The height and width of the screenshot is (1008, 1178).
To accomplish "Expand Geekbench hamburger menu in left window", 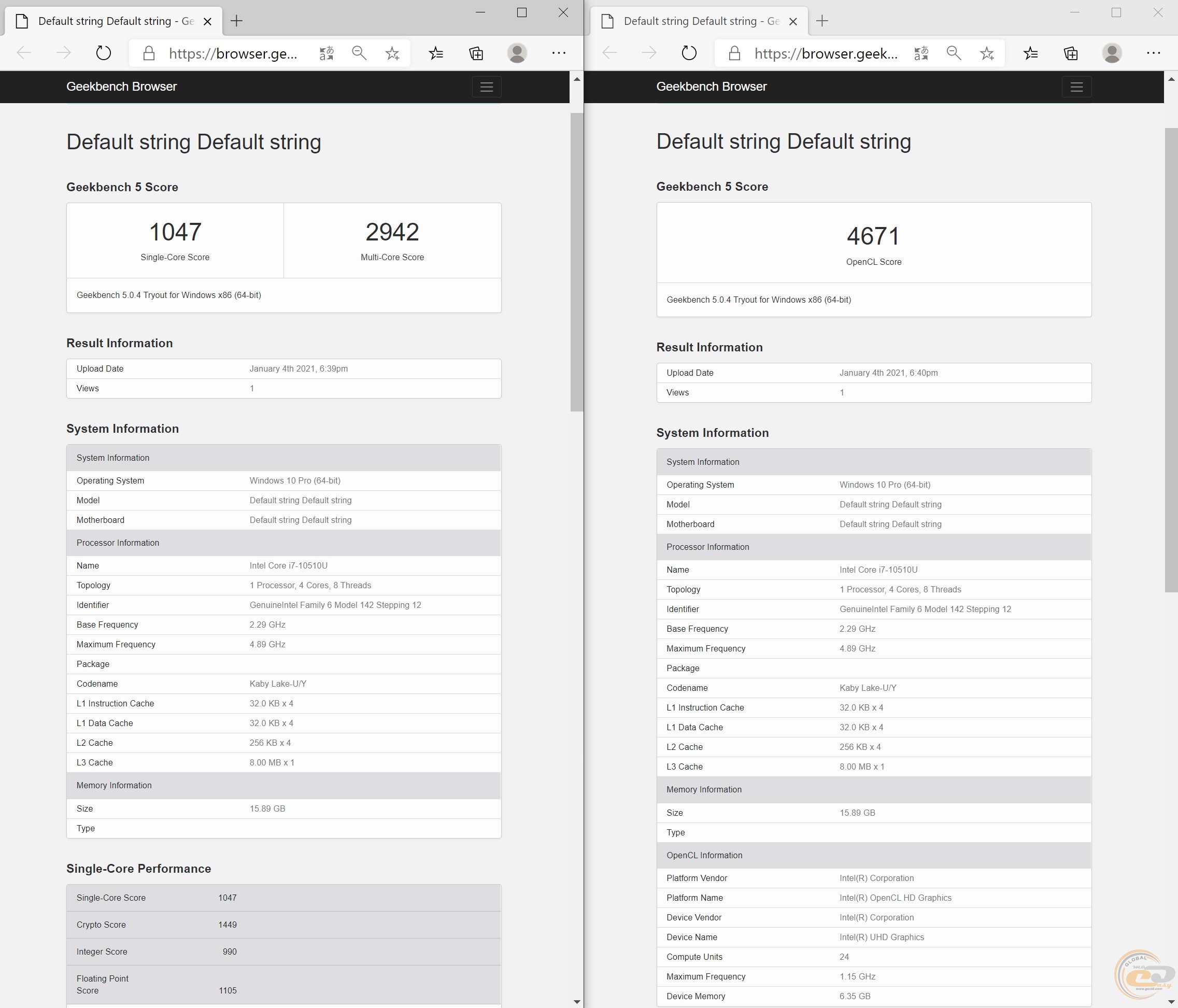I will (x=486, y=87).
